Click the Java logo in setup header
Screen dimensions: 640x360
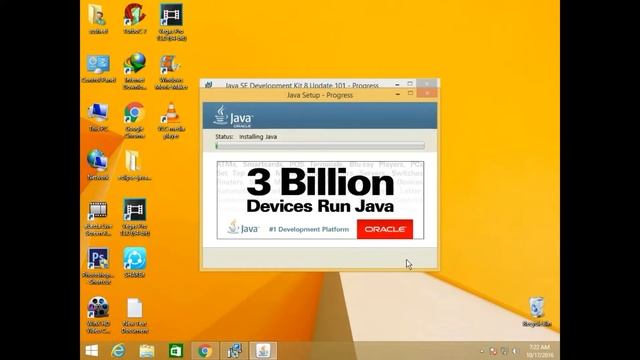(x=233, y=116)
